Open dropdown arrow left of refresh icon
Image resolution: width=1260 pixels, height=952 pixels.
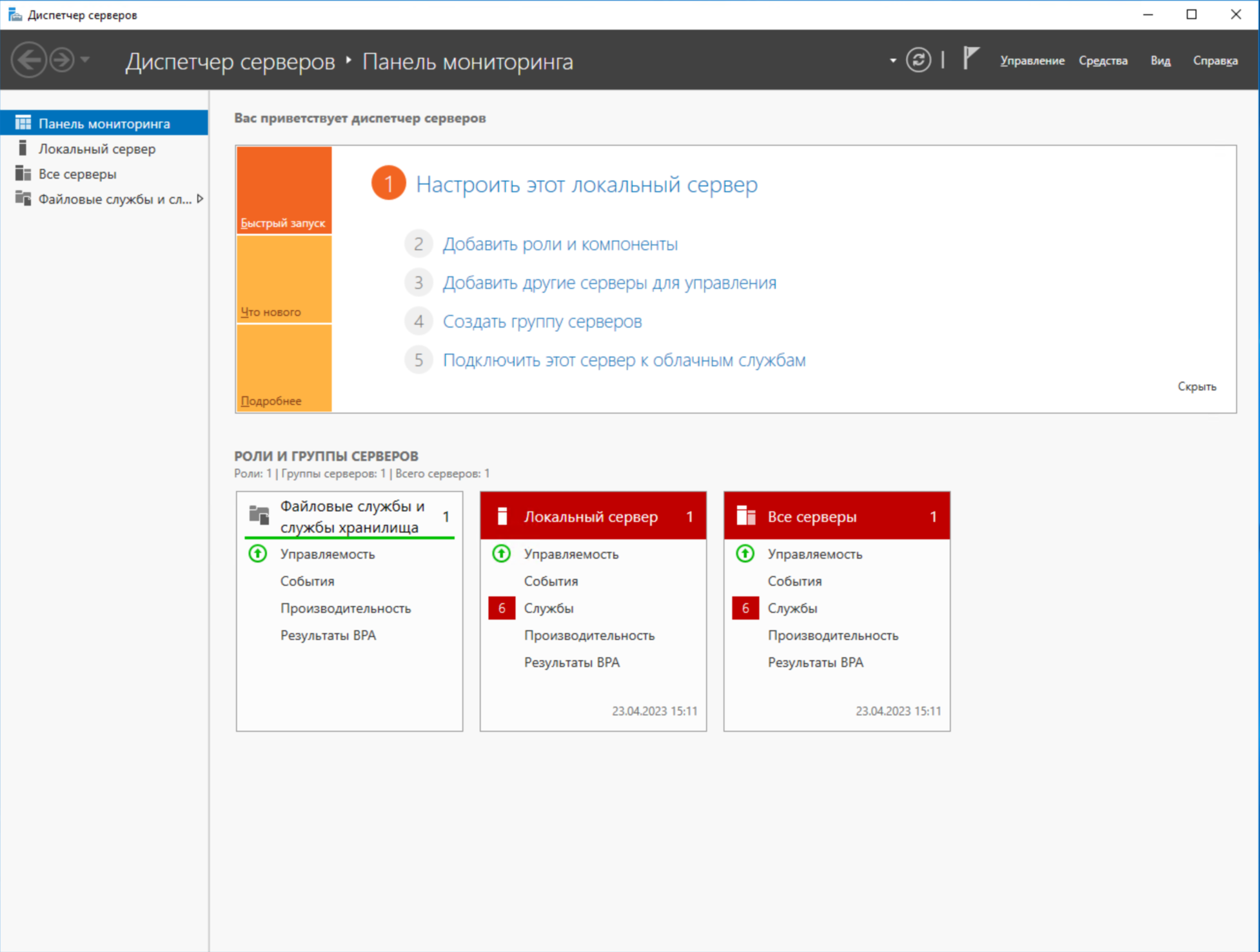(x=893, y=61)
